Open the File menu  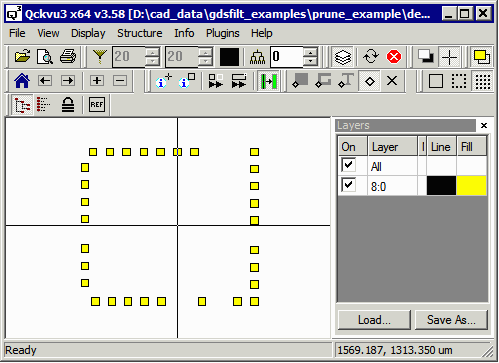[x=17, y=33]
